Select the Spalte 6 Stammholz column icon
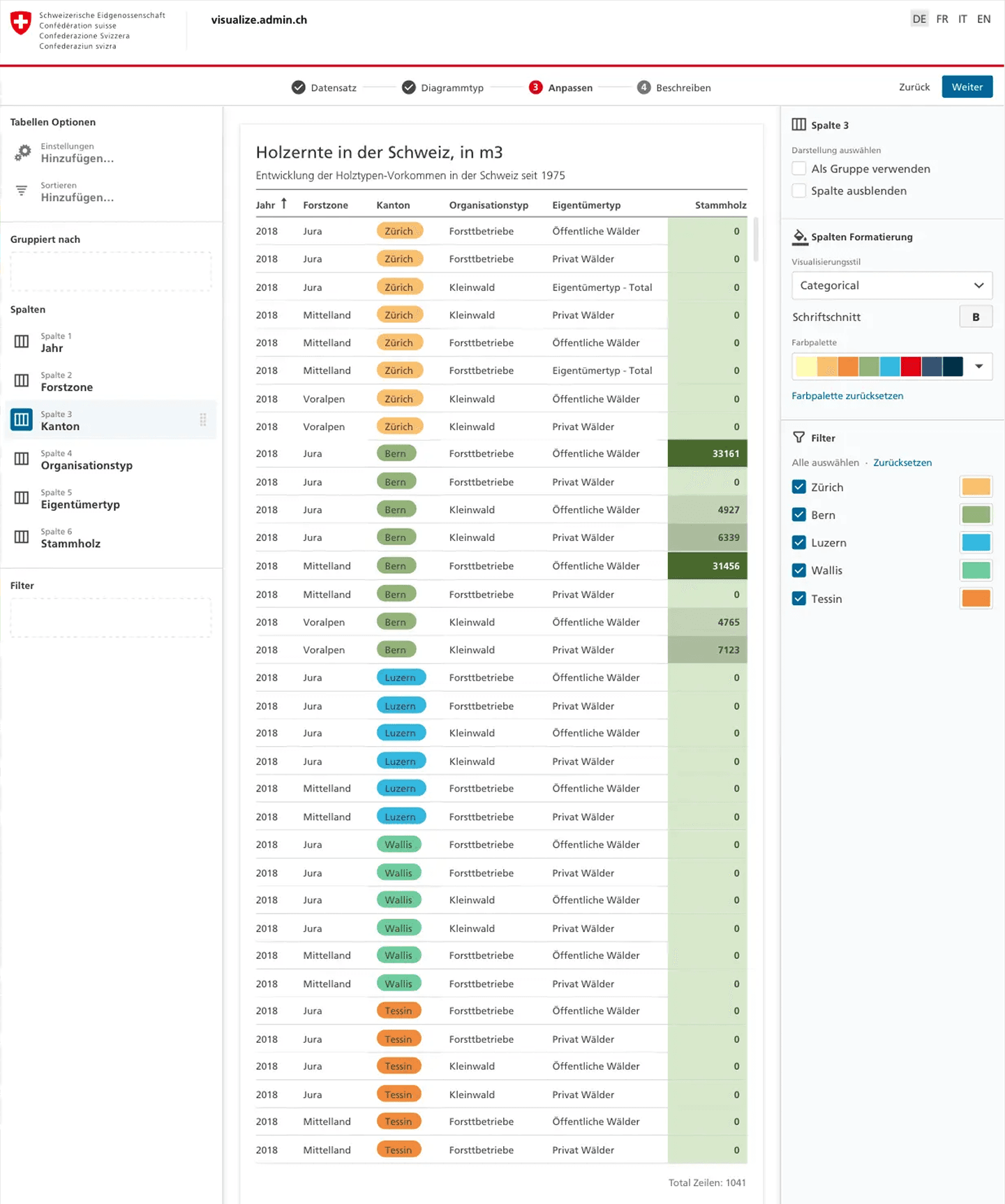 click(22, 537)
